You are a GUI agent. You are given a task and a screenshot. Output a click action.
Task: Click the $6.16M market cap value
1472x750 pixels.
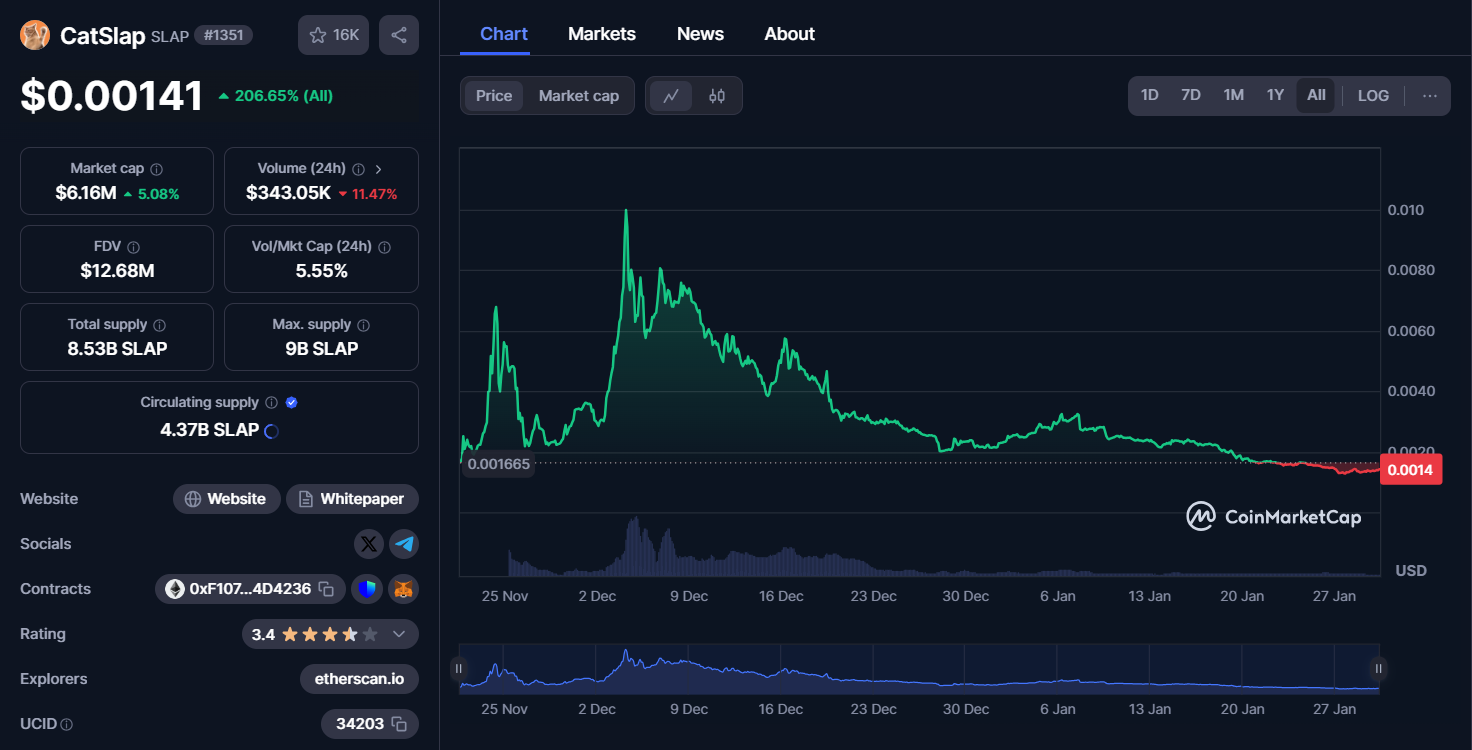tap(86, 193)
